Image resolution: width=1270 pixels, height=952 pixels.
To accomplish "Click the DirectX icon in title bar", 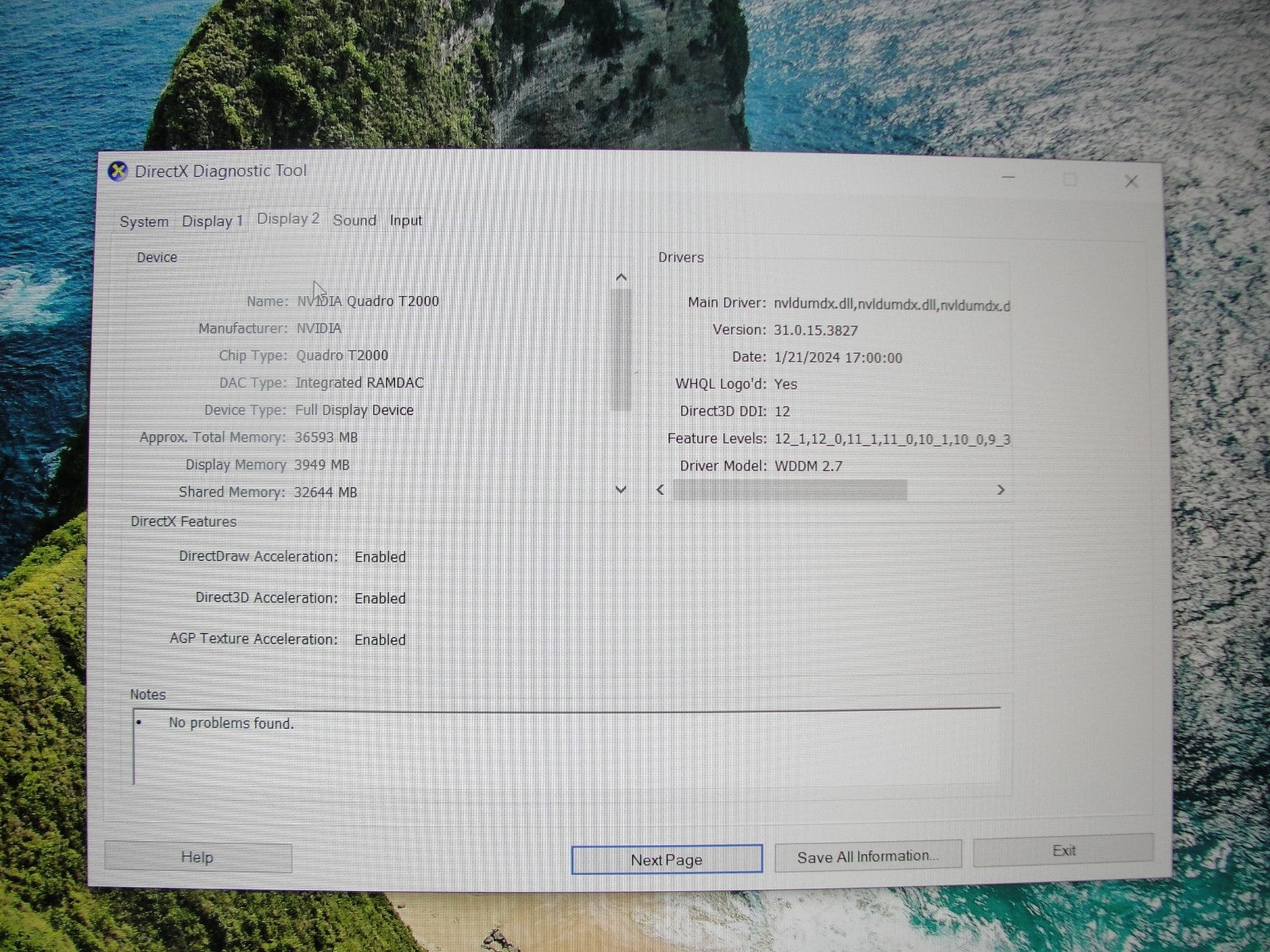I will click(117, 171).
